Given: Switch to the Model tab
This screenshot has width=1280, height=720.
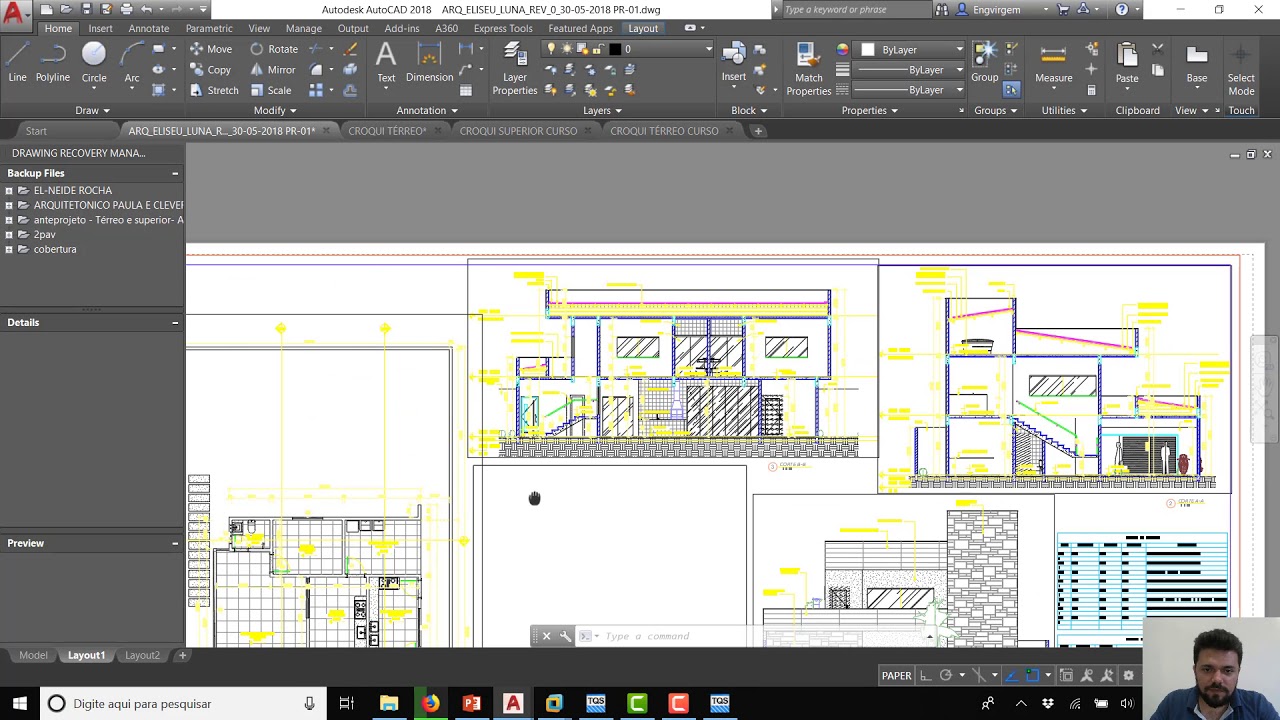Looking at the screenshot, I should pos(33,655).
